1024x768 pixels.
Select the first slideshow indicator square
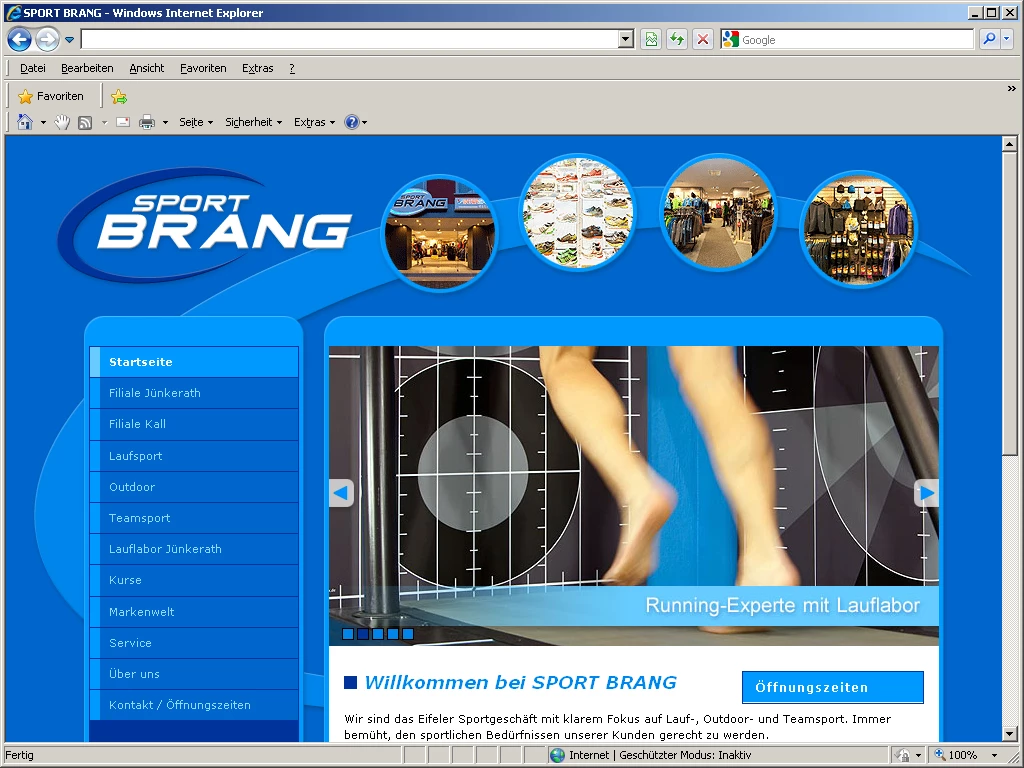(348, 633)
